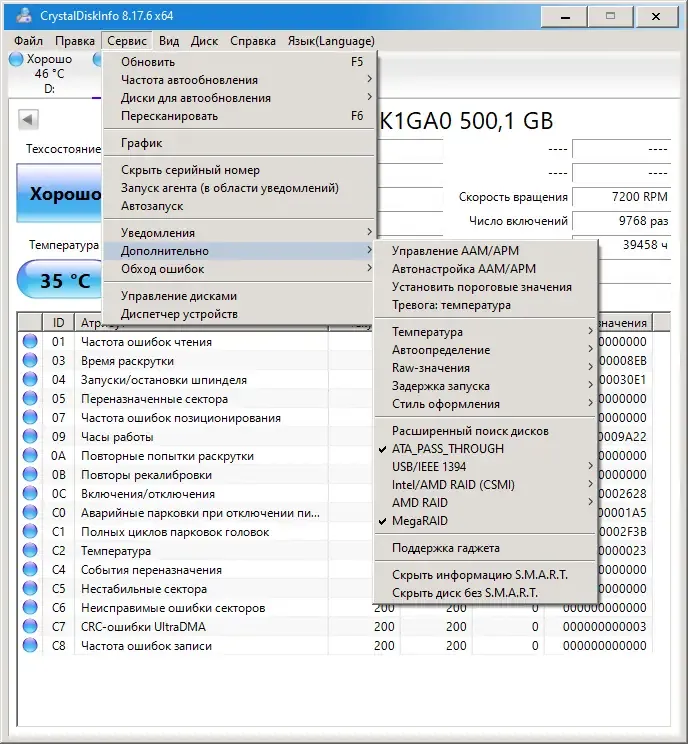Open Управление дисками entry
The width and height of the screenshot is (688, 744).
[239, 296]
